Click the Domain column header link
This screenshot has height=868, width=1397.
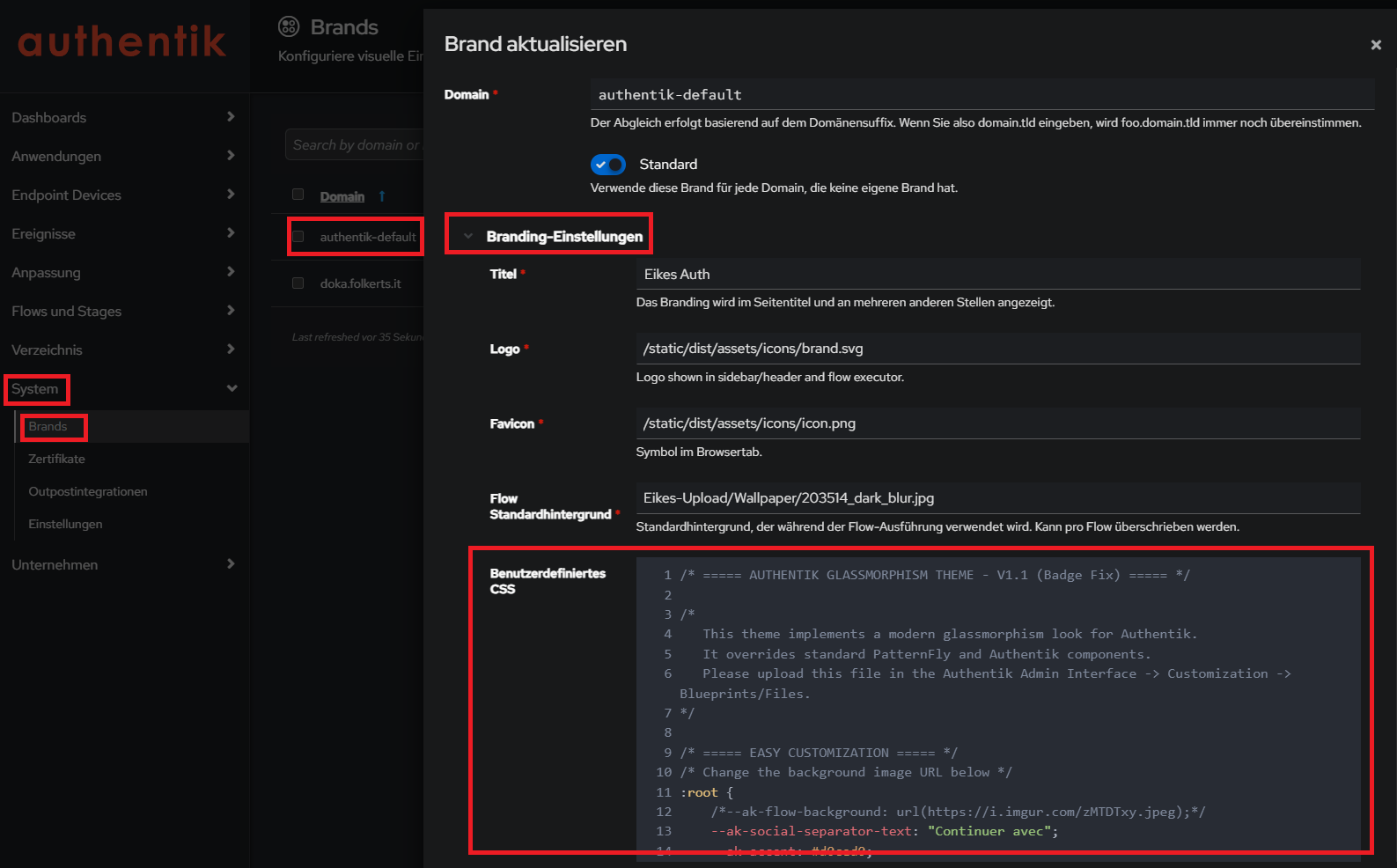pos(342,196)
